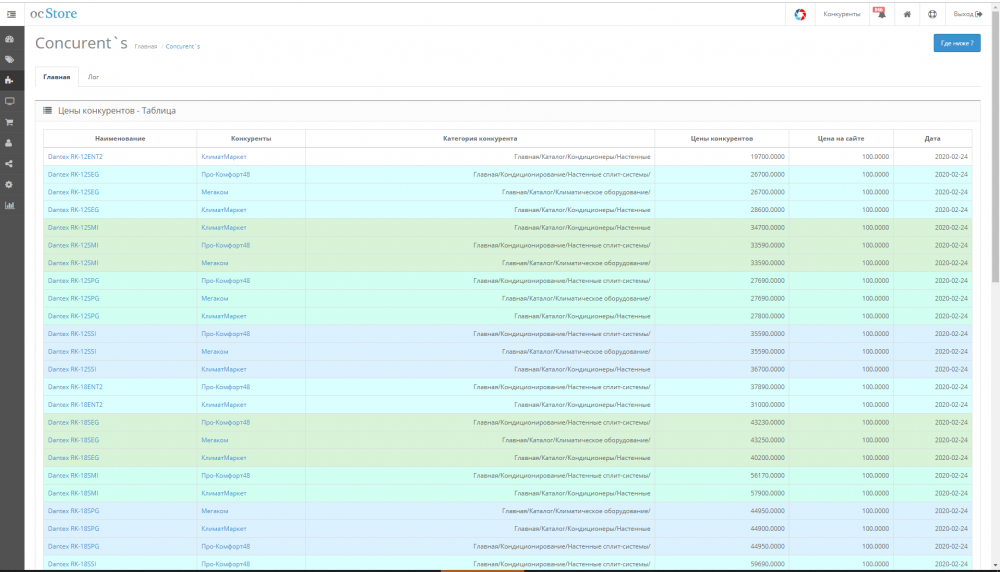This screenshot has height=572, width=1000.
Task: Open the Sales shopping cart icon in sidebar
Action: point(10,122)
